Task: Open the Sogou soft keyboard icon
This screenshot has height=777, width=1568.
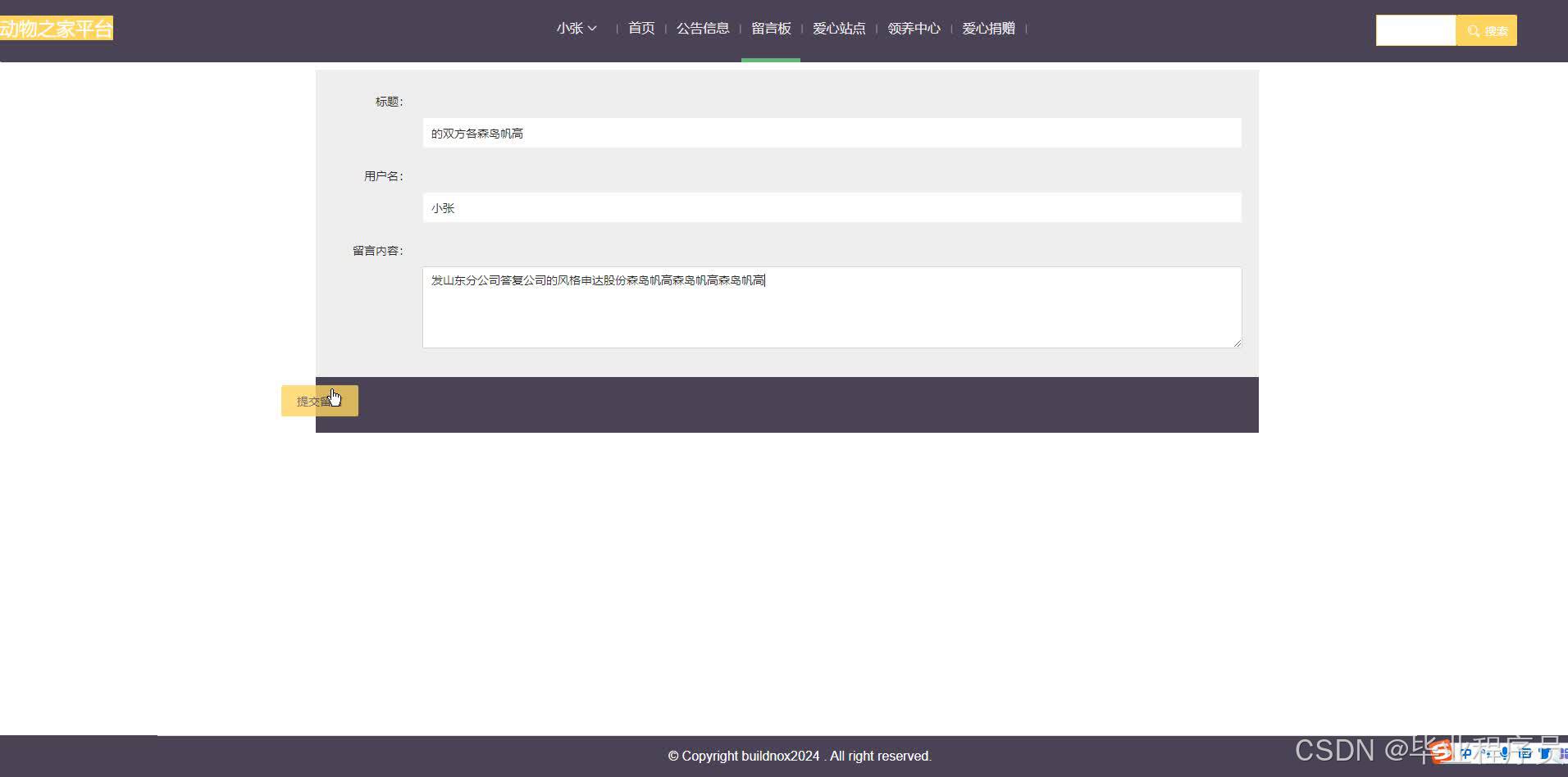Action: [1525, 752]
